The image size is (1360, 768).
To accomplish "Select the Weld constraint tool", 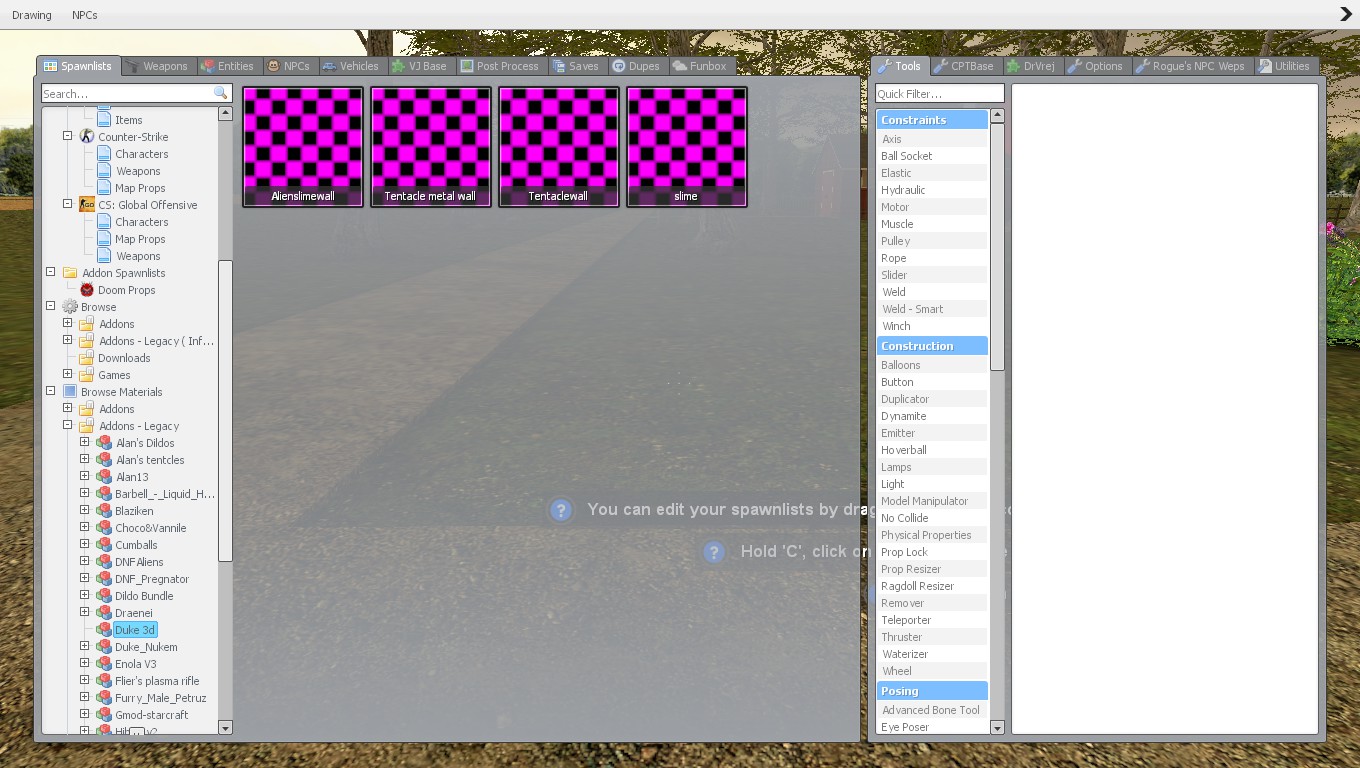I will click(x=932, y=292).
